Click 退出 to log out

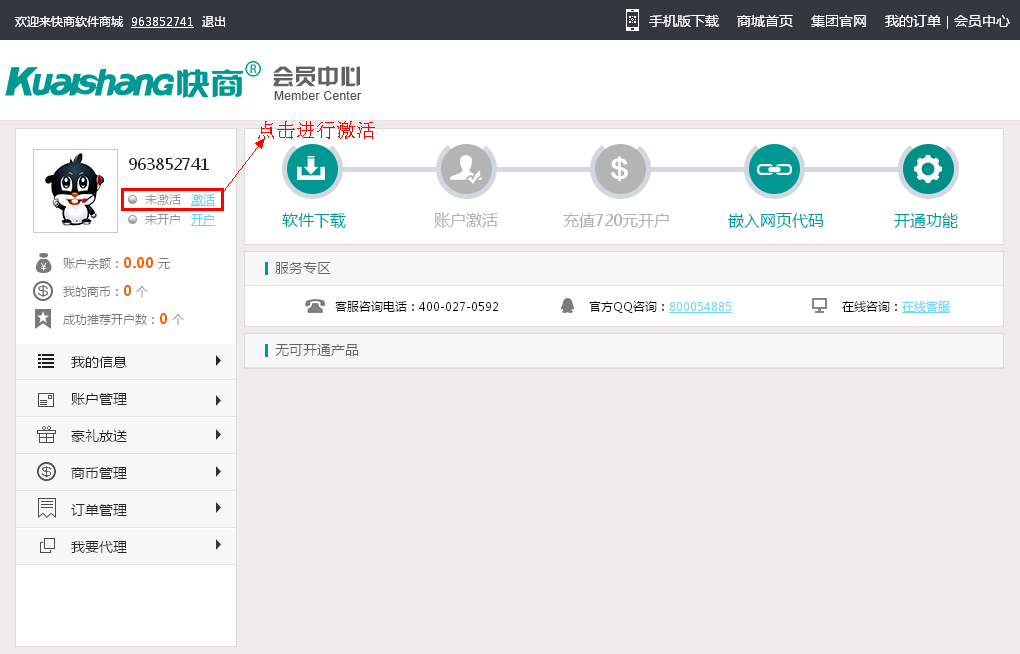[x=214, y=21]
